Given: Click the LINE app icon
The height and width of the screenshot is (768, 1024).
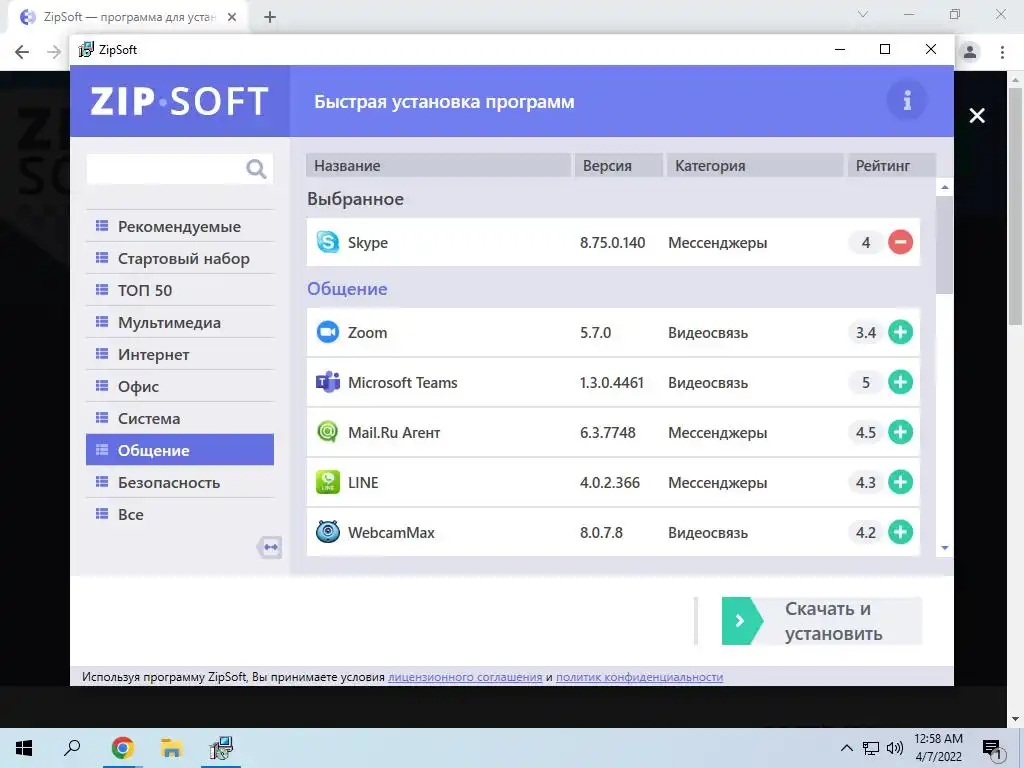Looking at the screenshot, I should point(328,482).
